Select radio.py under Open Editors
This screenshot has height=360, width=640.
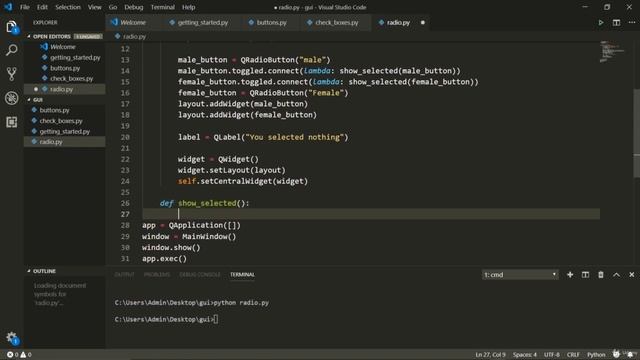tap(61, 89)
